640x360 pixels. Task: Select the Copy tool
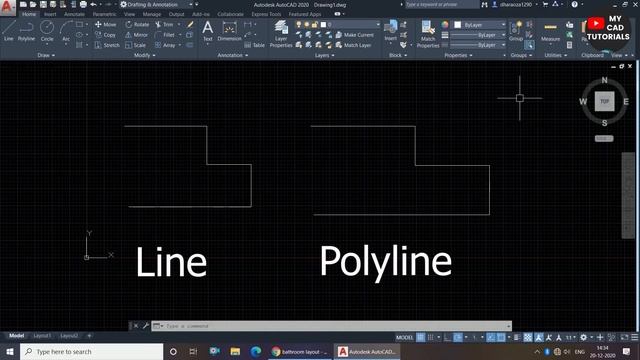105,35
